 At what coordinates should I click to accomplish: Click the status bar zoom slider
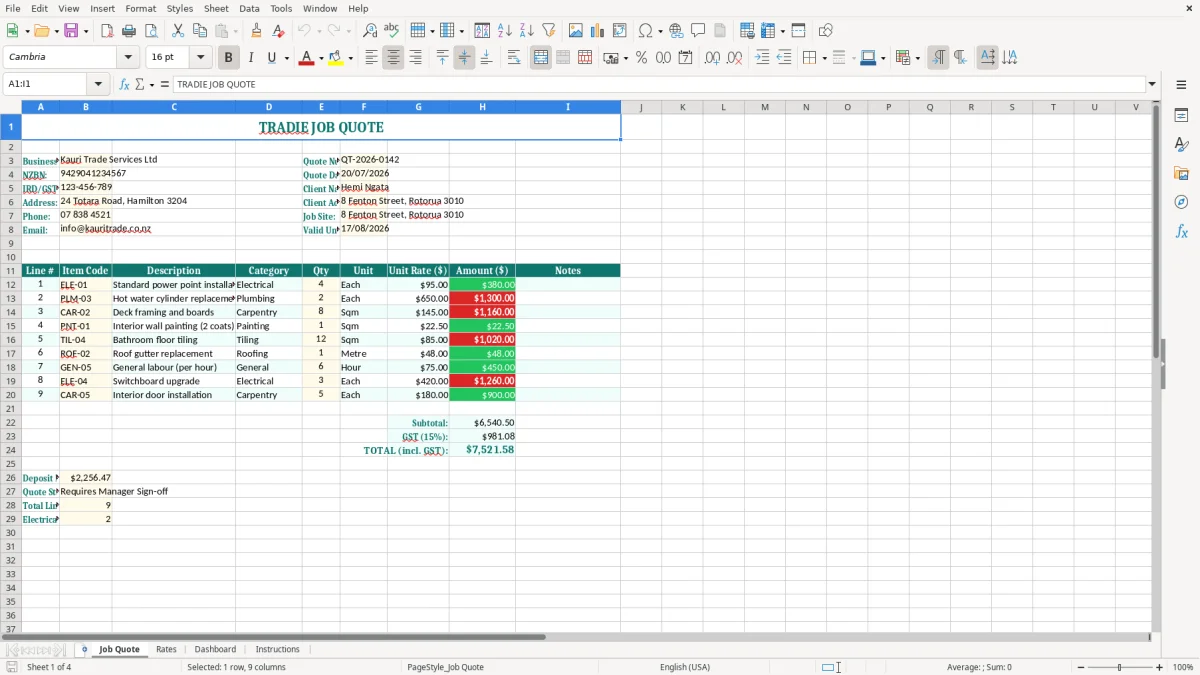pos(1120,667)
